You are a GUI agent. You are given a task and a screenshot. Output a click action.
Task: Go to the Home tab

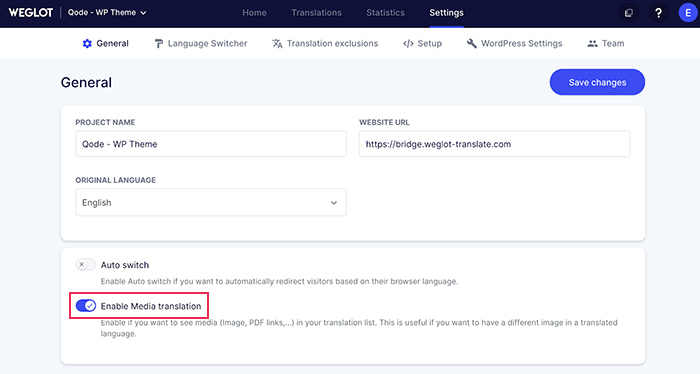coord(254,13)
